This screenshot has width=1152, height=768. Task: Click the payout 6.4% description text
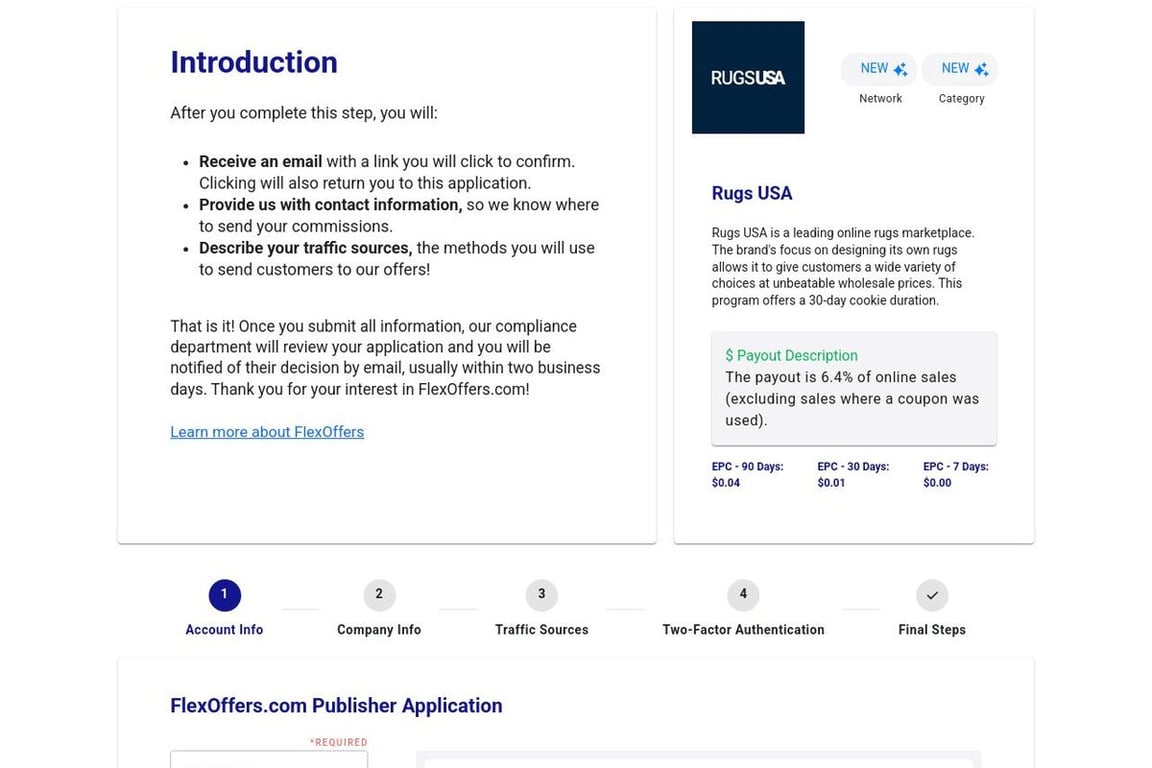[x=852, y=399]
